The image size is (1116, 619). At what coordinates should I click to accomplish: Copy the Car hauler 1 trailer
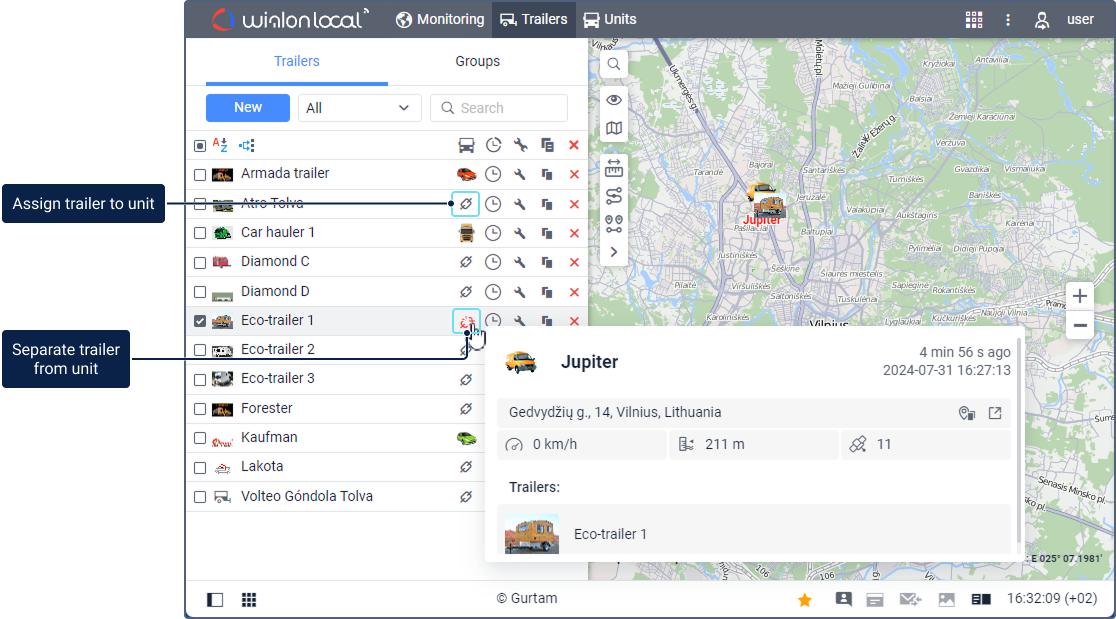547,233
